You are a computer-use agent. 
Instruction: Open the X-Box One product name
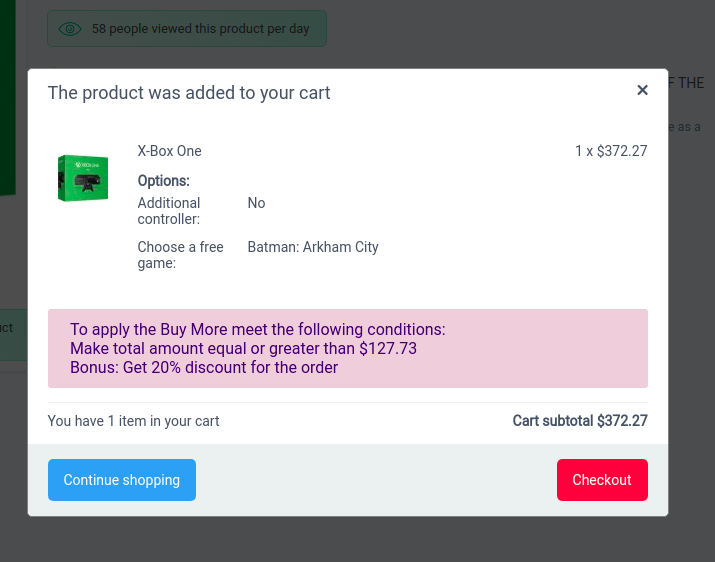click(169, 151)
